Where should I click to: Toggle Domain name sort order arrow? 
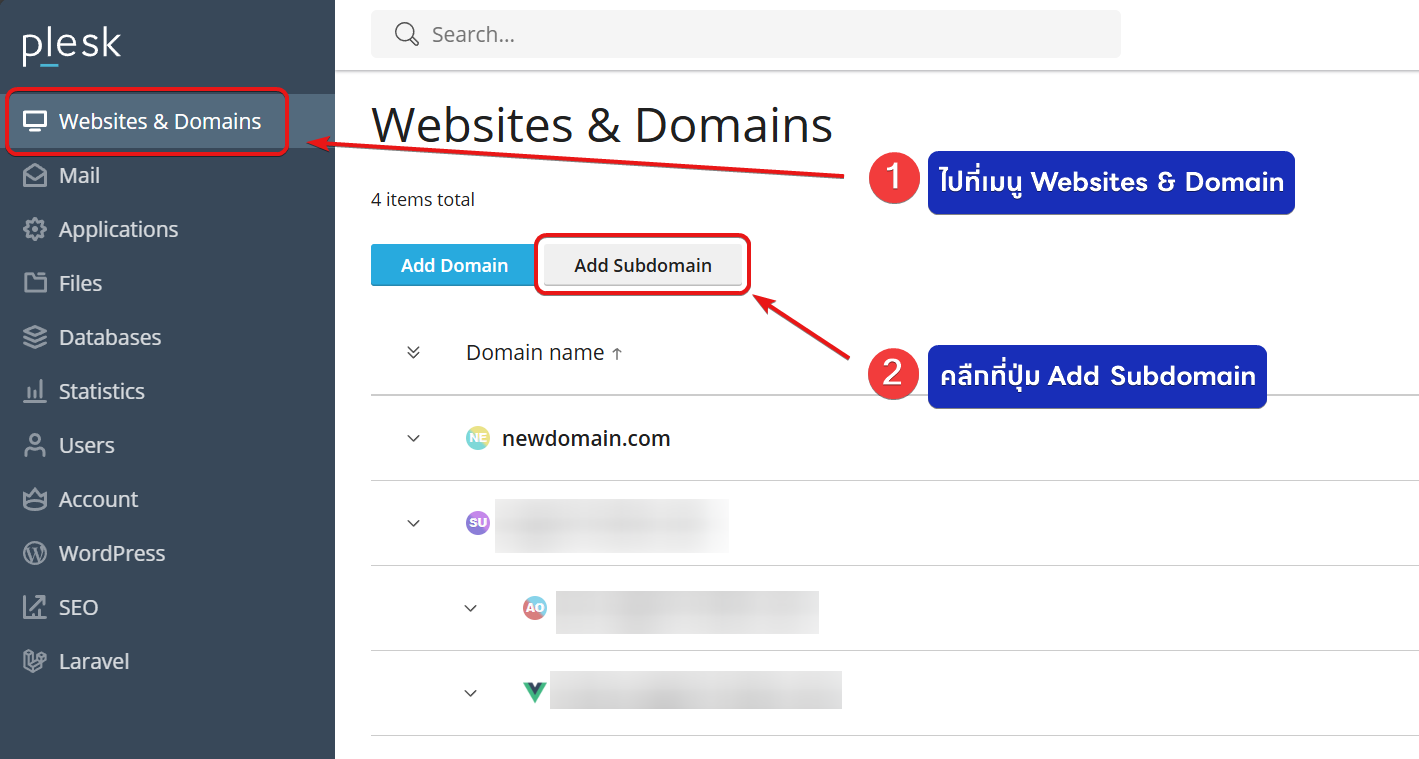(618, 352)
